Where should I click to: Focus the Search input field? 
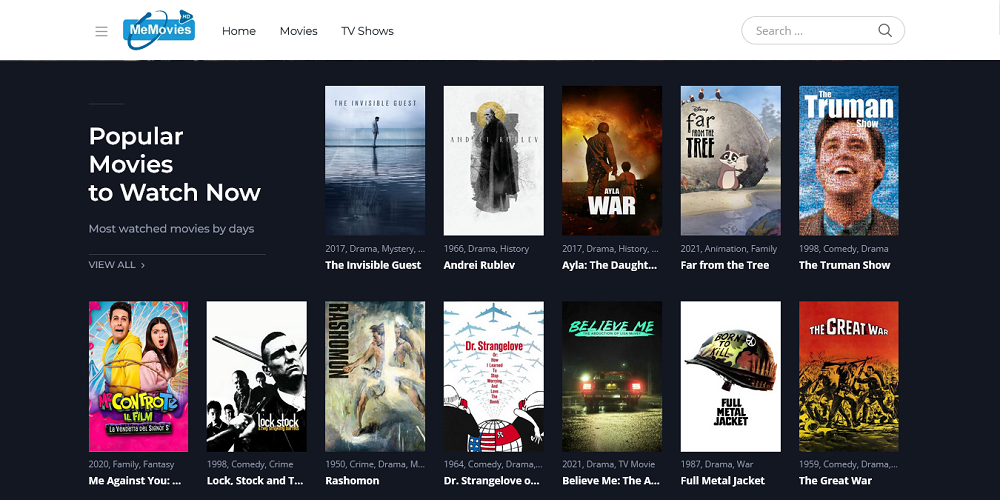tap(823, 31)
